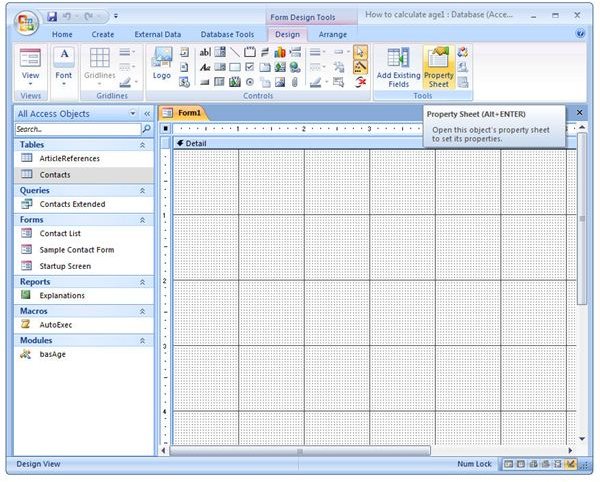Click in the navigation Search box

point(78,129)
